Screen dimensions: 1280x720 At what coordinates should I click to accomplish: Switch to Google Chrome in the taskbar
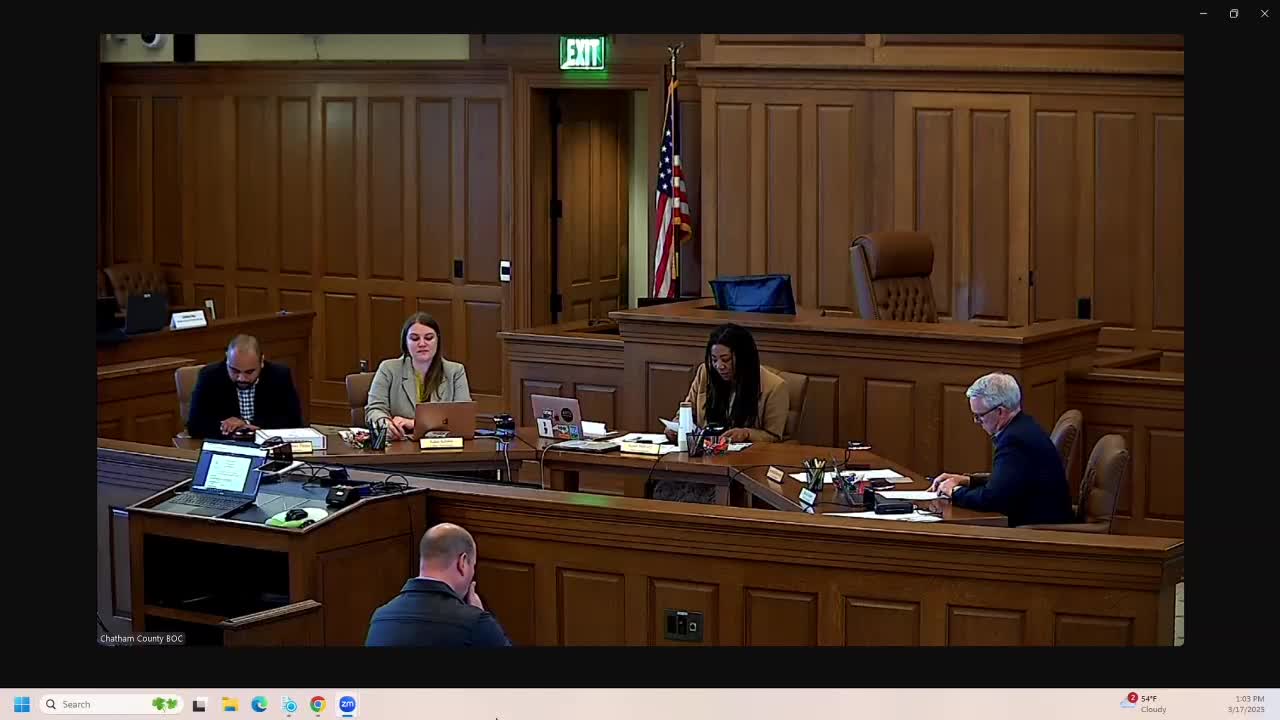click(x=317, y=704)
